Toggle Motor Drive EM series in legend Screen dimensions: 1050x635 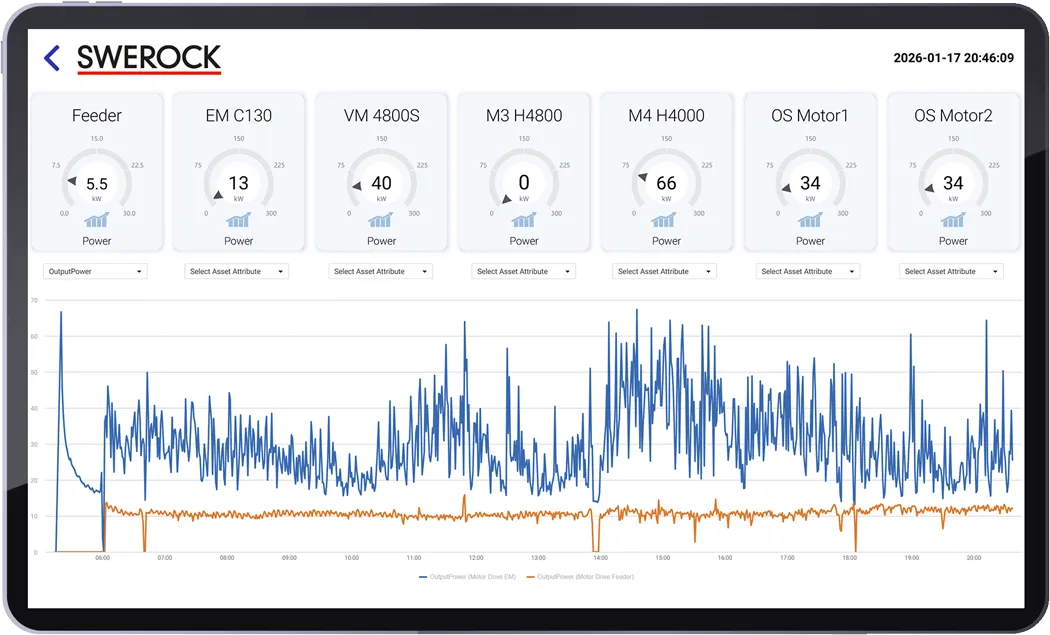(467, 577)
